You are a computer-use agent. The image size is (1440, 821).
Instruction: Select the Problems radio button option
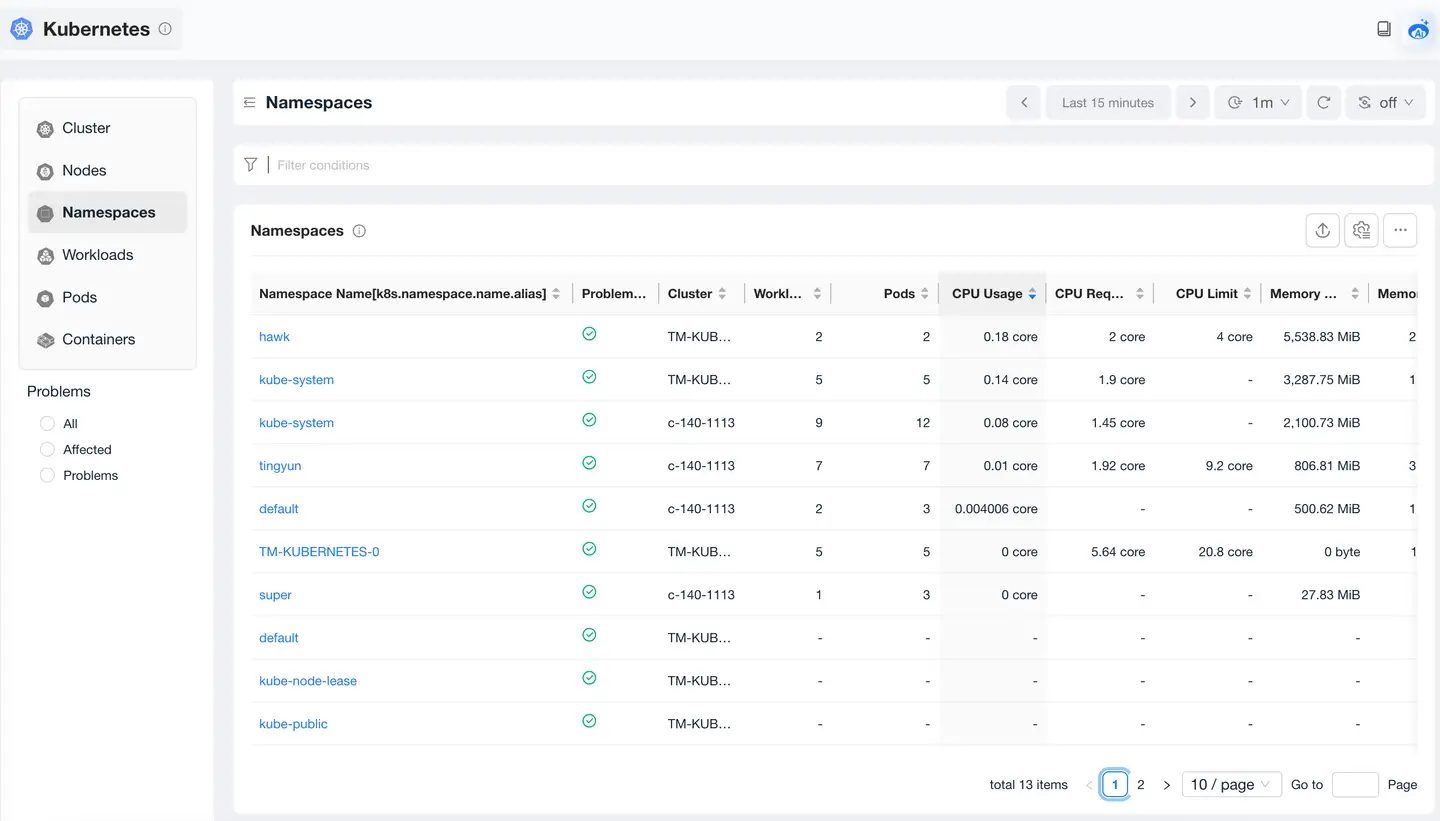point(47,476)
